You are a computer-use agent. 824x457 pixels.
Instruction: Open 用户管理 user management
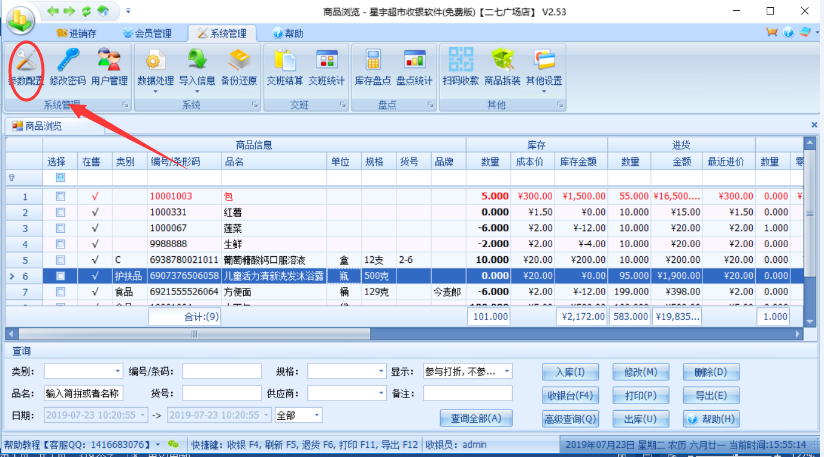pyautogui.click(x=109, y=67)
